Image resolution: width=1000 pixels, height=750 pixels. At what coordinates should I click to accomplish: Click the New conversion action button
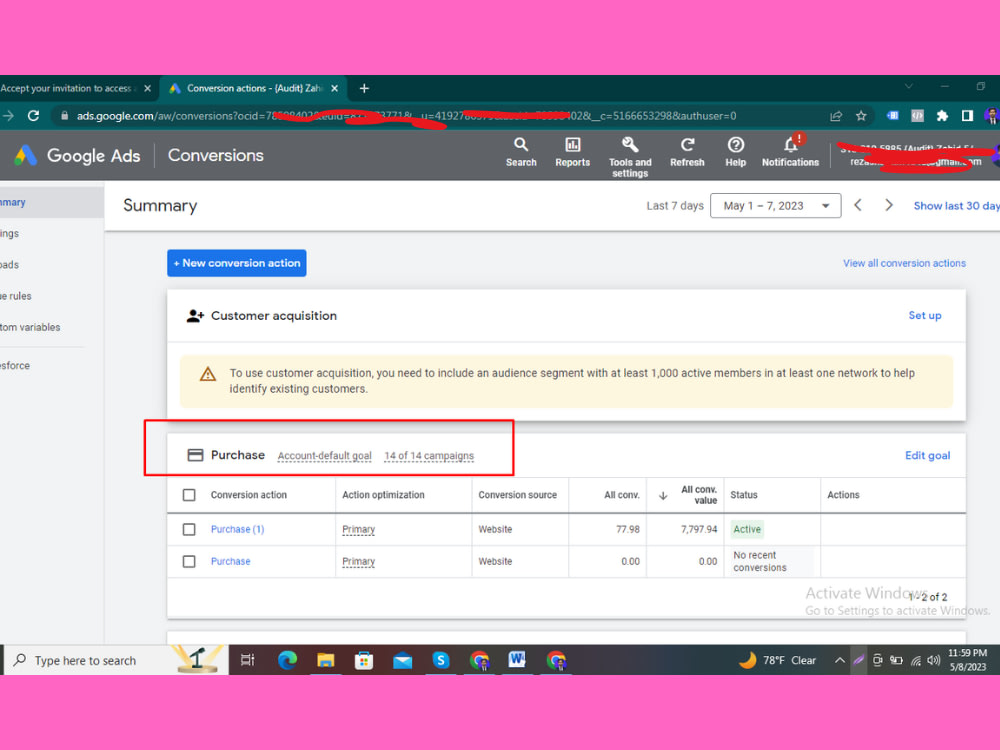tap(236, 263)
